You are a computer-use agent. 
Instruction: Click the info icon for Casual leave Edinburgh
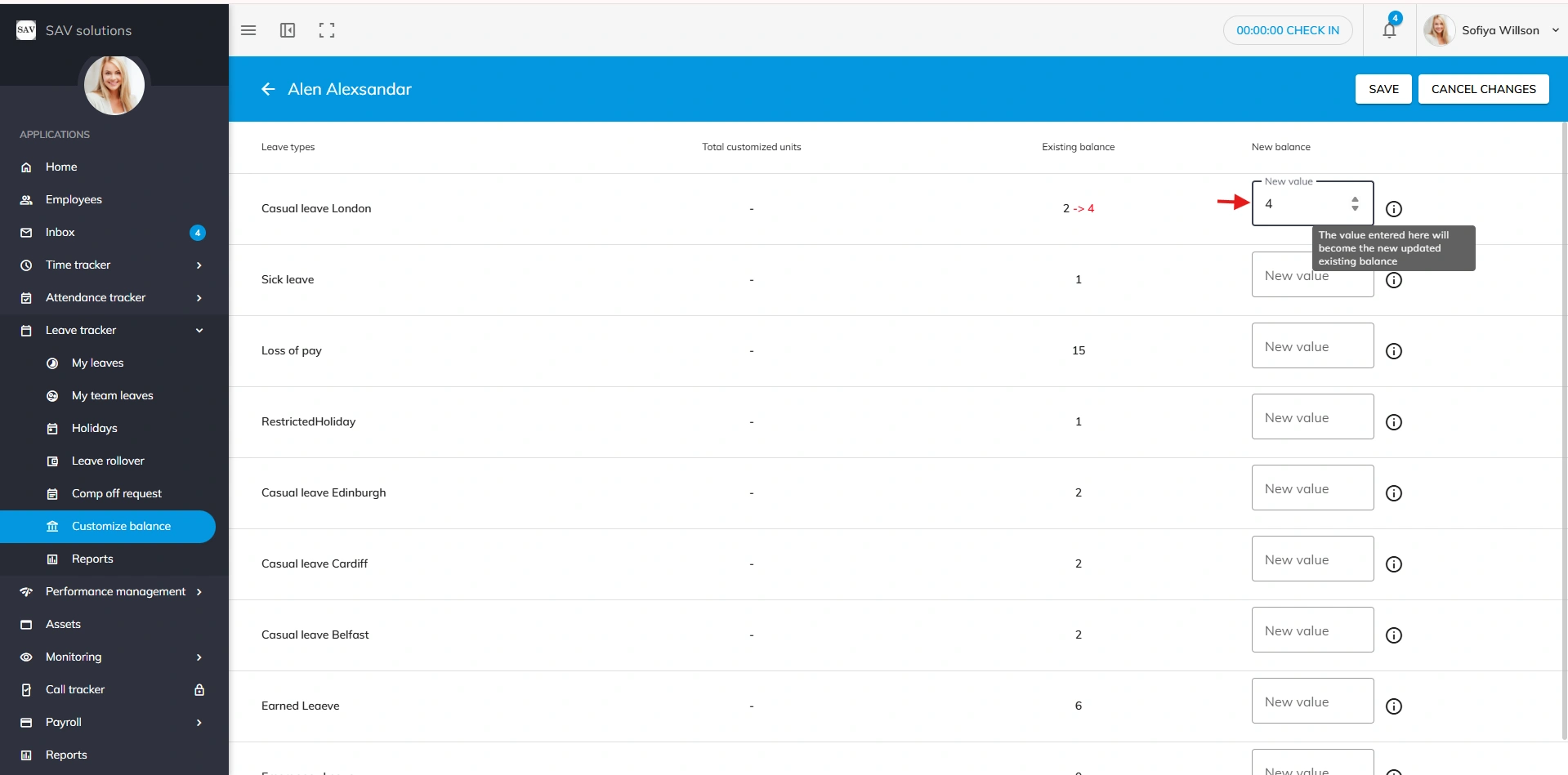(x=1394, y=493)
